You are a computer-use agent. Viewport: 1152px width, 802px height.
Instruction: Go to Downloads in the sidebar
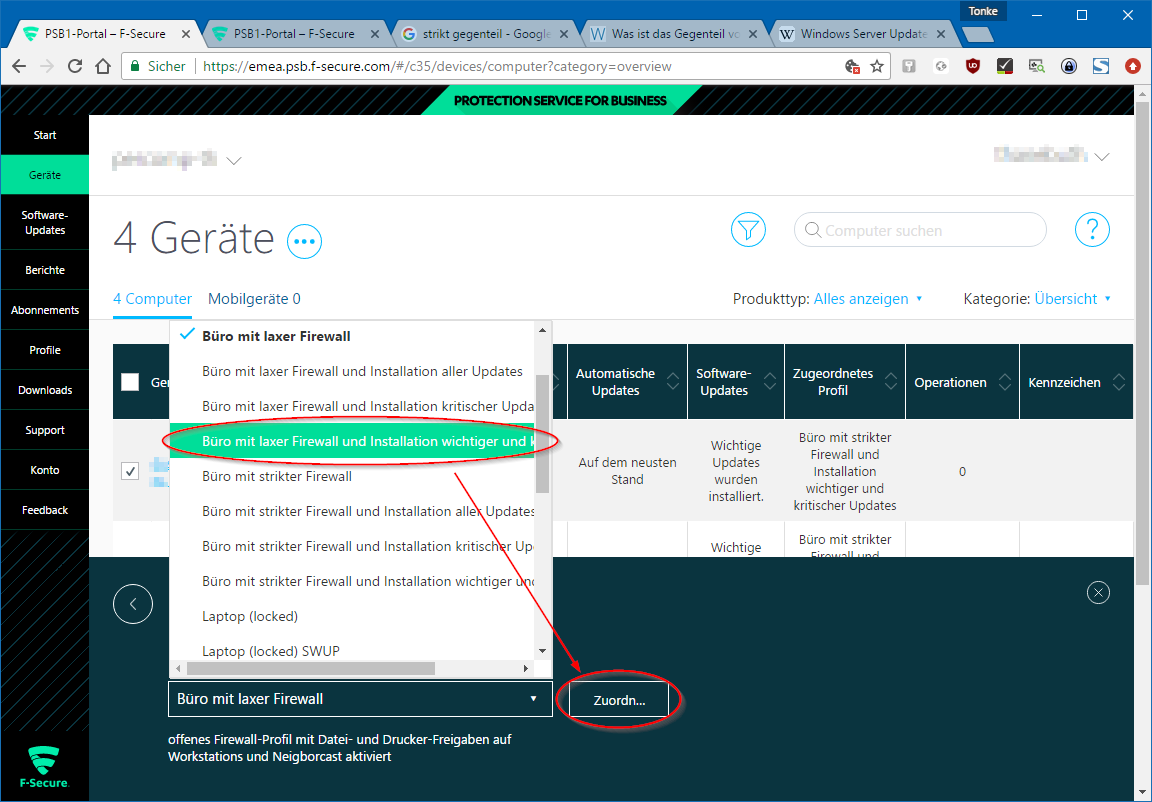click(45, 390)
